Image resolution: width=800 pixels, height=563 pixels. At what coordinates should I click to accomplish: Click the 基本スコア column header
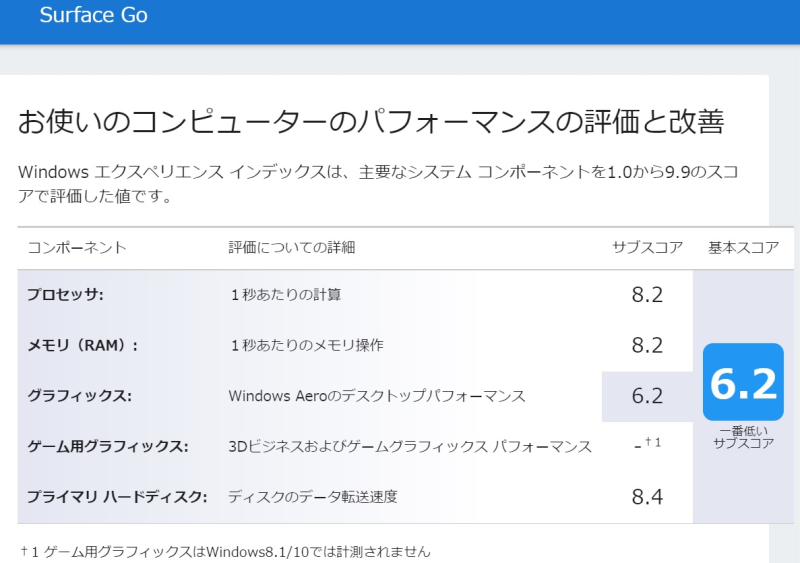[743, 248]
